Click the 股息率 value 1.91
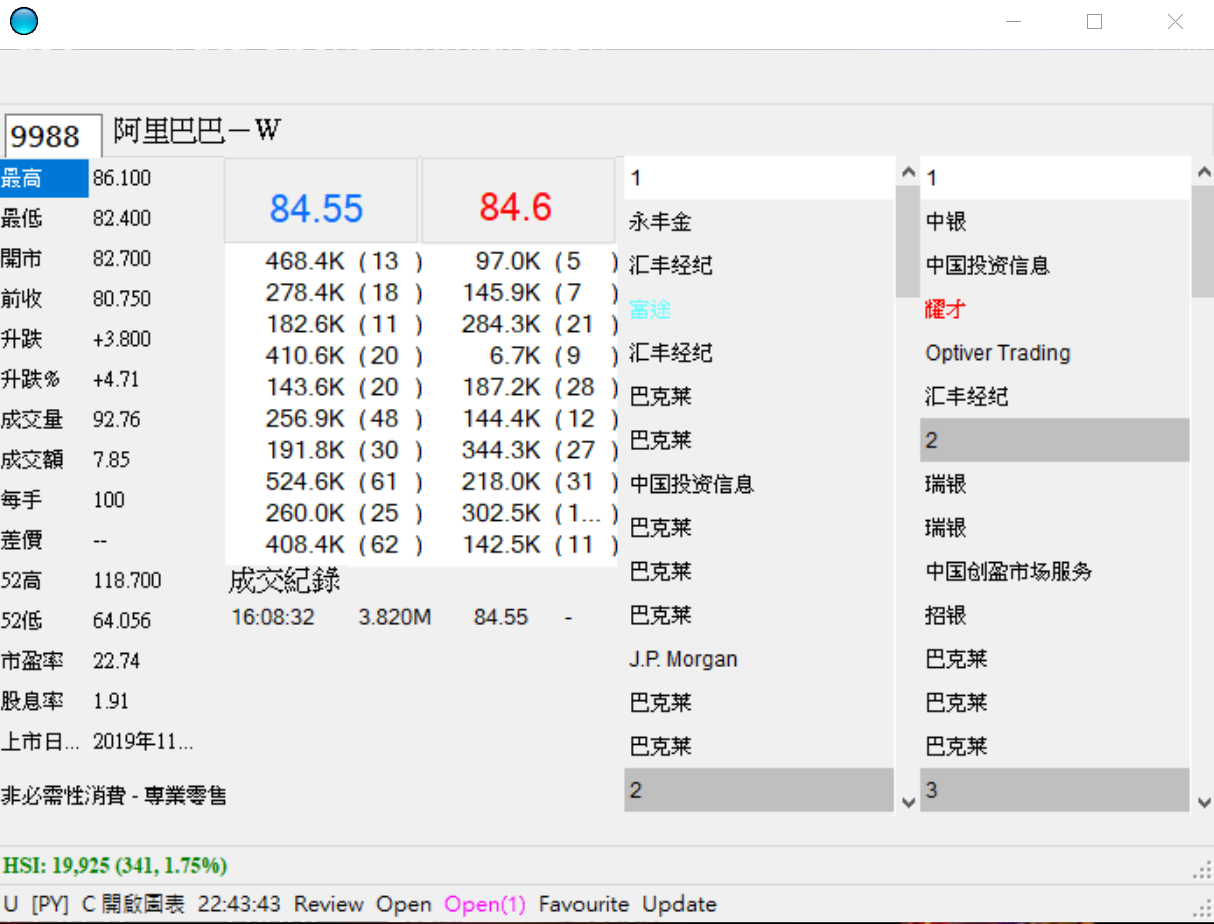Screen dimensions: 1214x924 [112, 701]
